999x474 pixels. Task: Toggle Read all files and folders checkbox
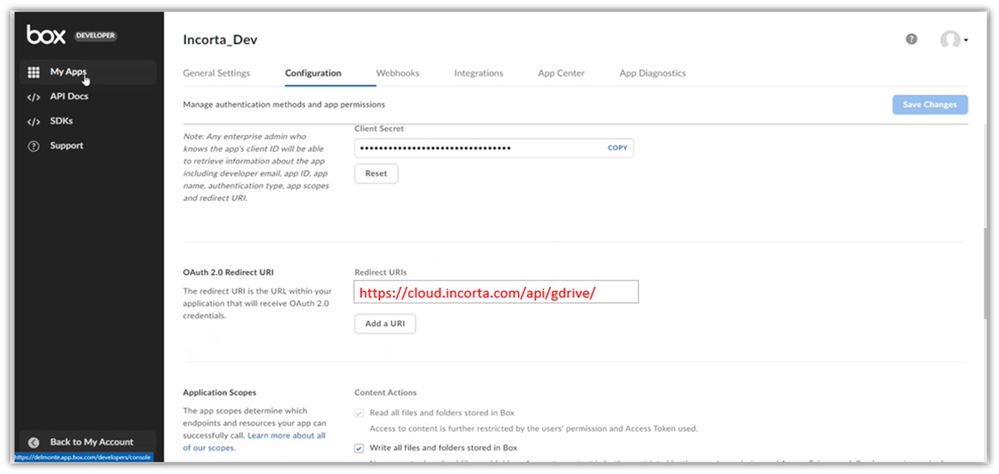pos(359,413)
